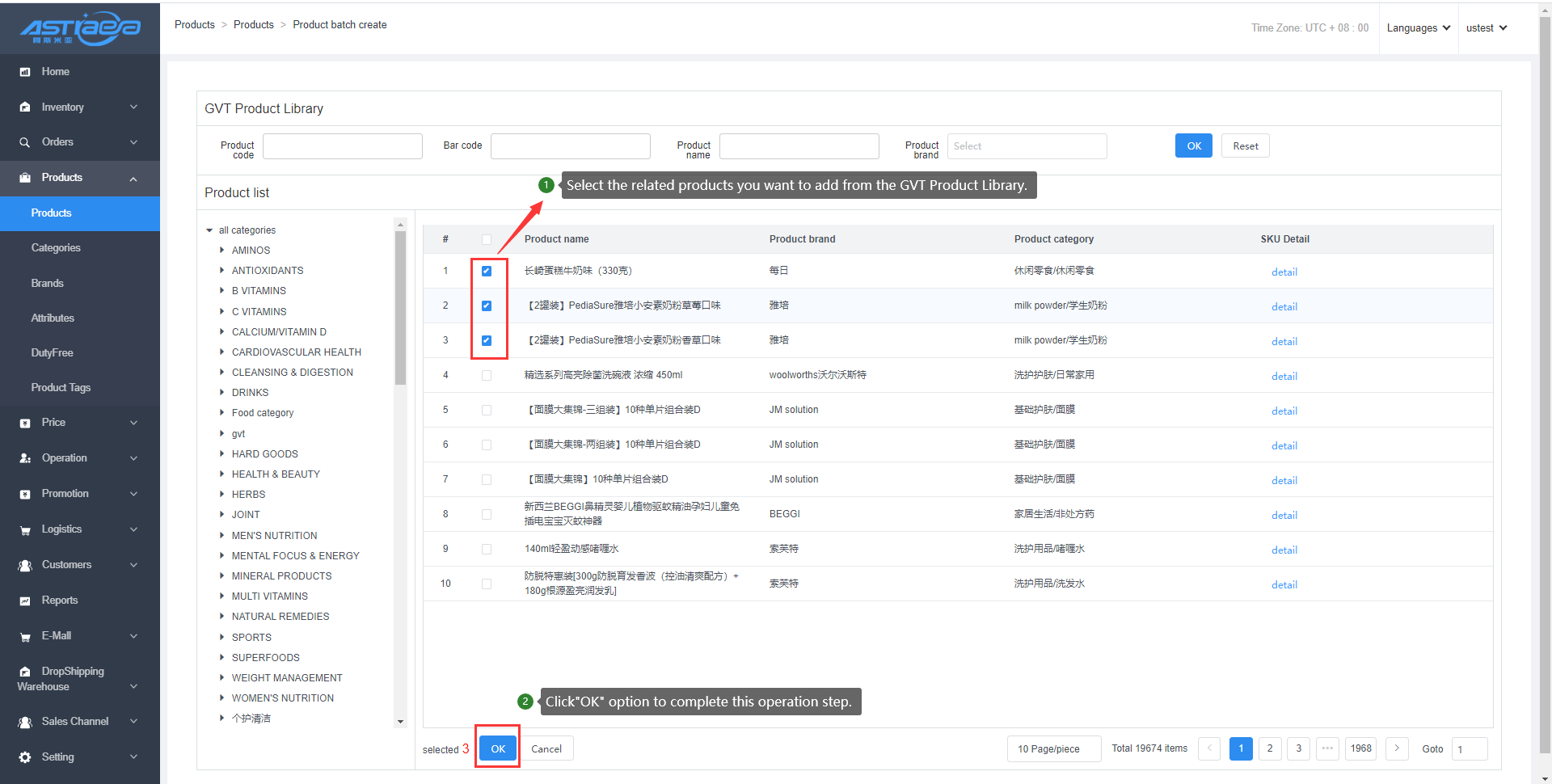Click the Sales Channel icon
Screen dimensions: 1552x784
(25, 722)
